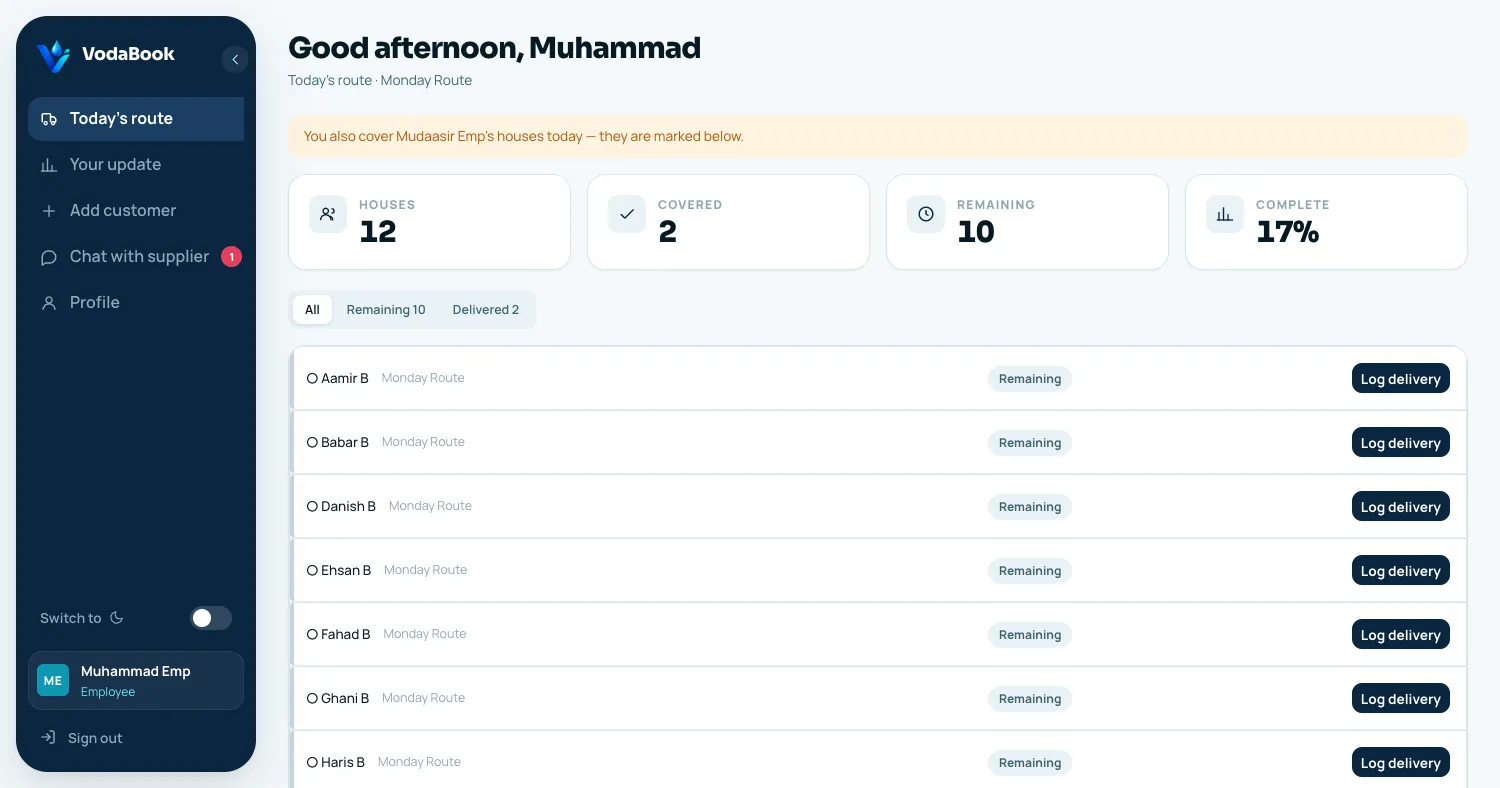Switch to the Remaining 10 tab

[386, 310]
